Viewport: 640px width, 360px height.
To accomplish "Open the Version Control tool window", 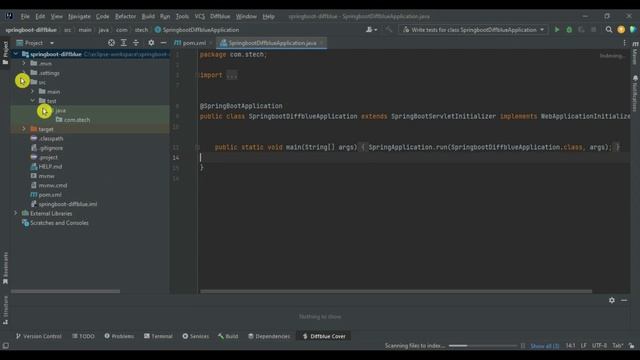I will click(39, 336).
